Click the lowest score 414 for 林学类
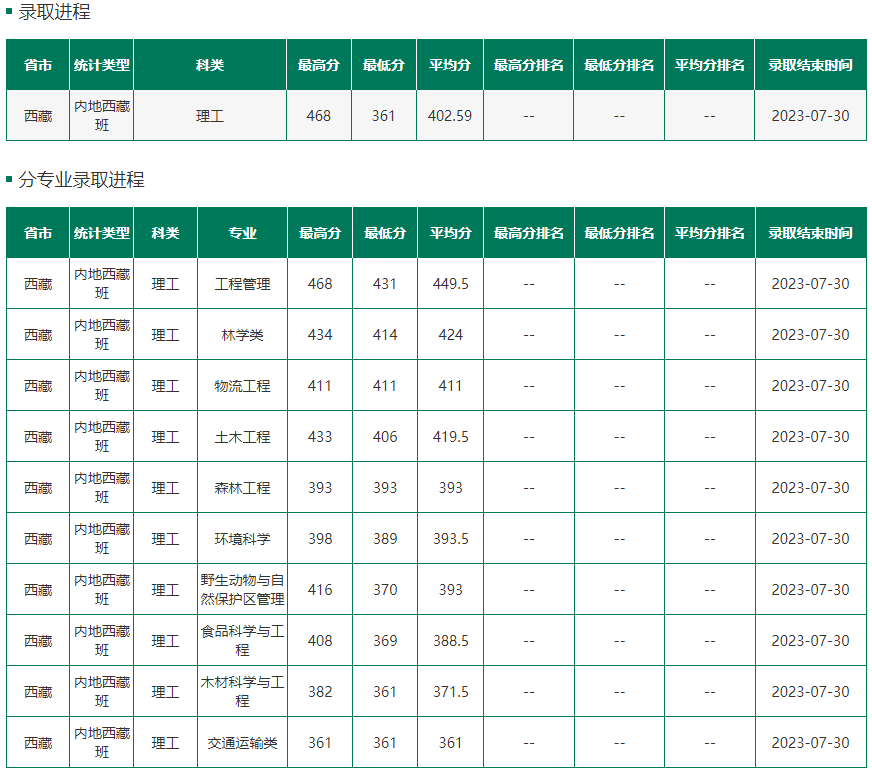 (385, 335)
